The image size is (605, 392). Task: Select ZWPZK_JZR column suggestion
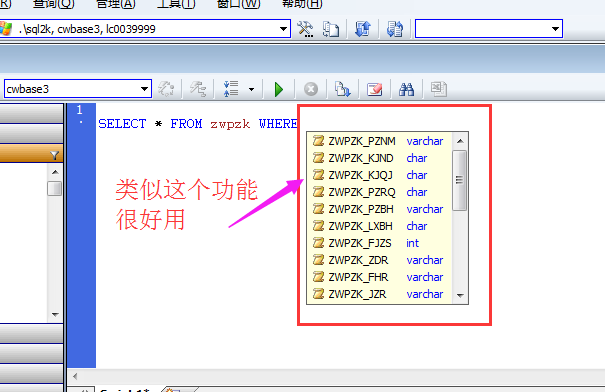click(x=380, y=294)
